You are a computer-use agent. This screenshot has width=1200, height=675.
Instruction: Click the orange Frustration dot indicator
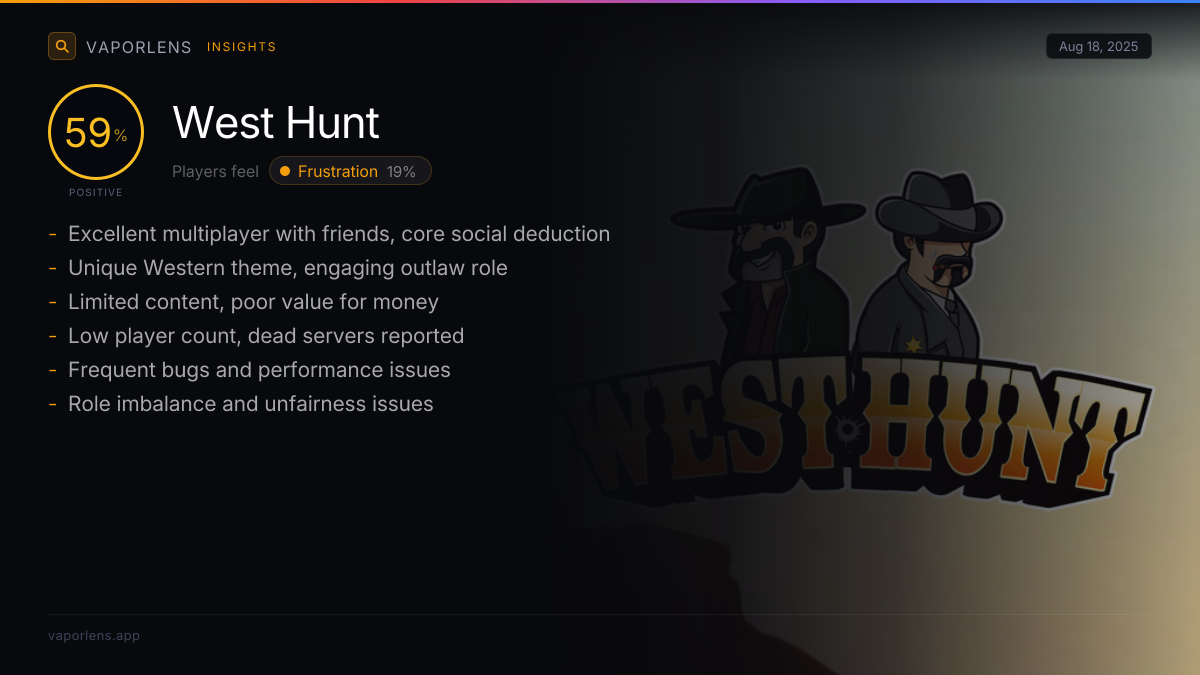(x=285, y=171)
